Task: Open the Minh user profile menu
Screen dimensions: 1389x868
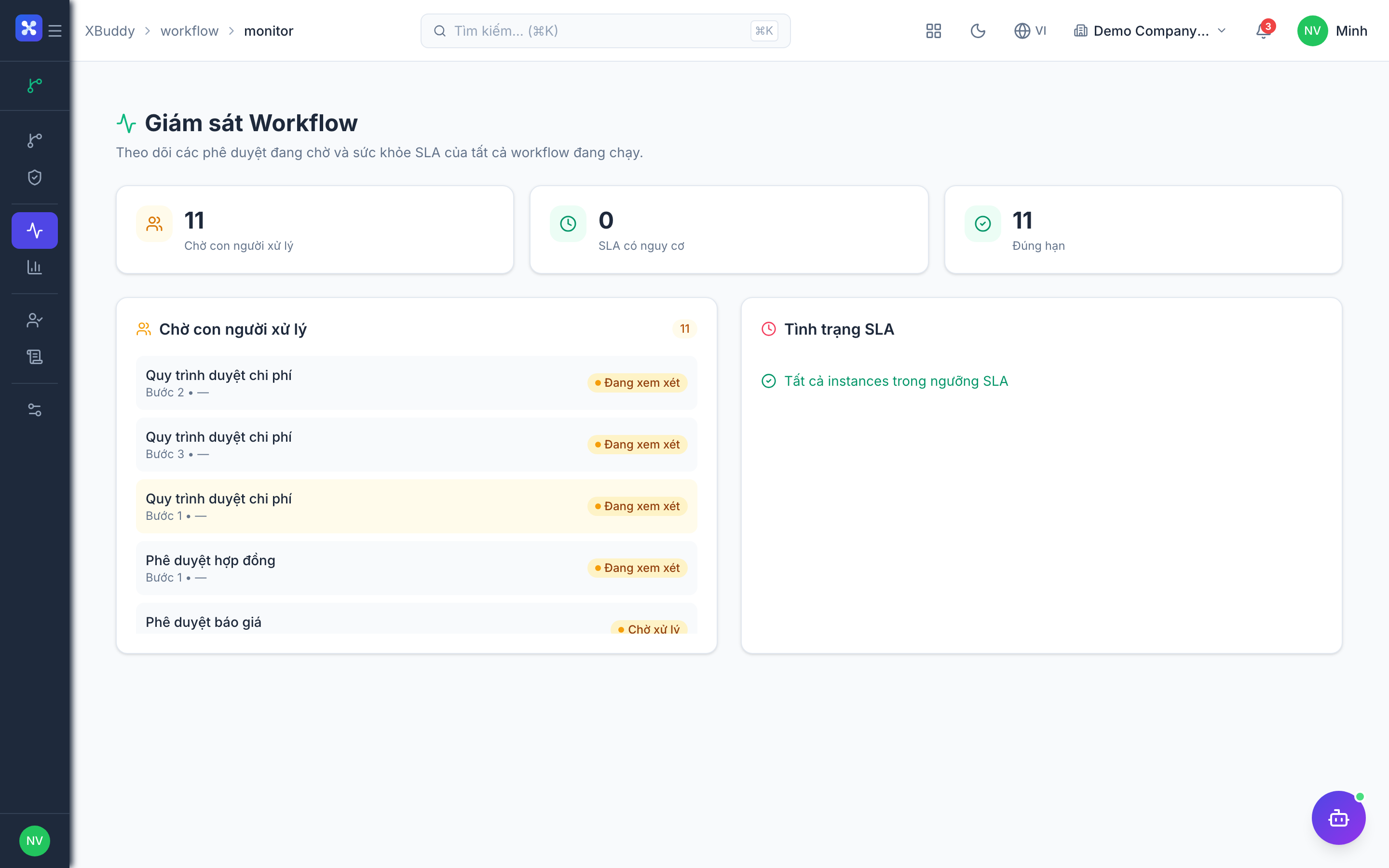Action: (1332, 31)
